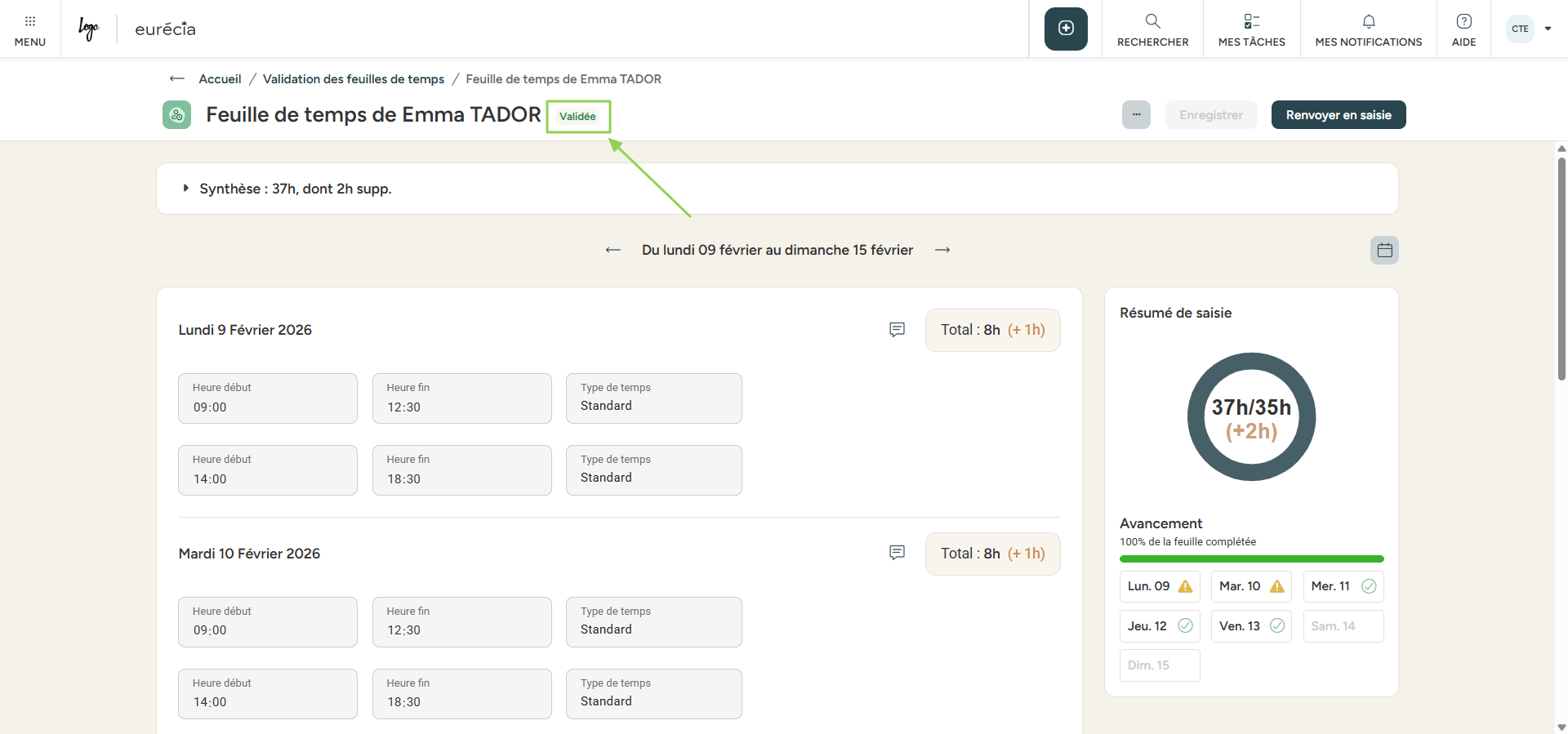Click the plus quick-create button

click(x=1066, y=29)
